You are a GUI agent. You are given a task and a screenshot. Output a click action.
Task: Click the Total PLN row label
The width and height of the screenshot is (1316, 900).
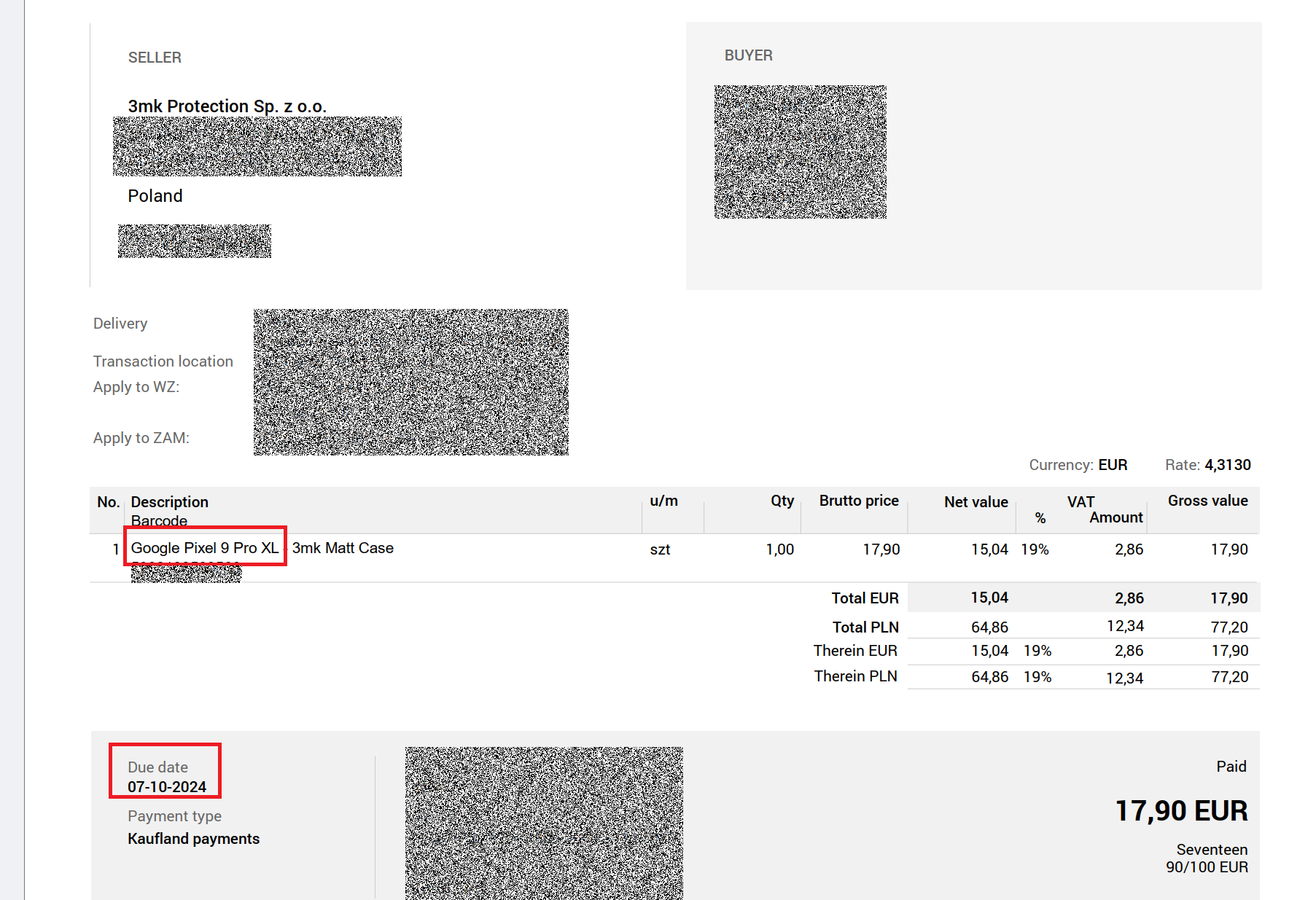(x=865, y=627)
